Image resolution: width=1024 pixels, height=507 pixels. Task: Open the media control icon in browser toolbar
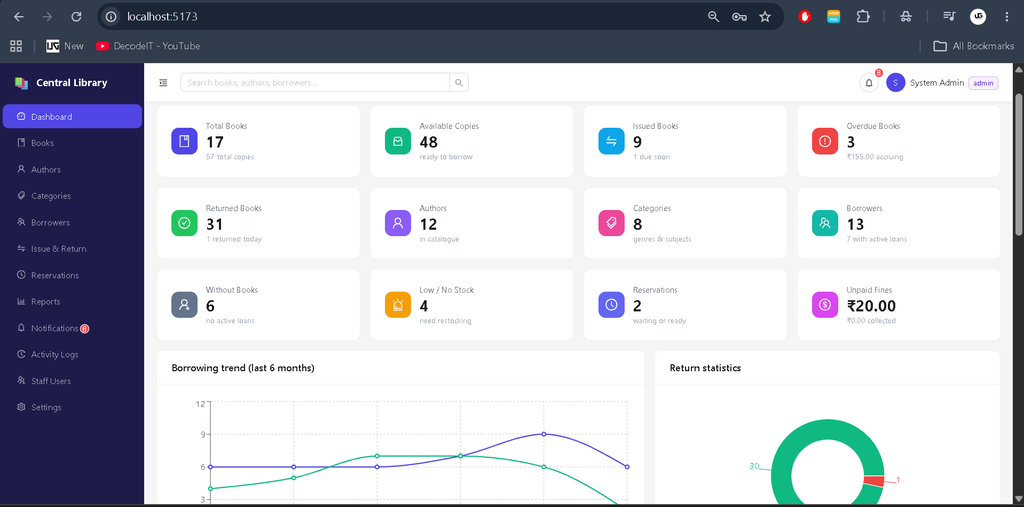950,17
